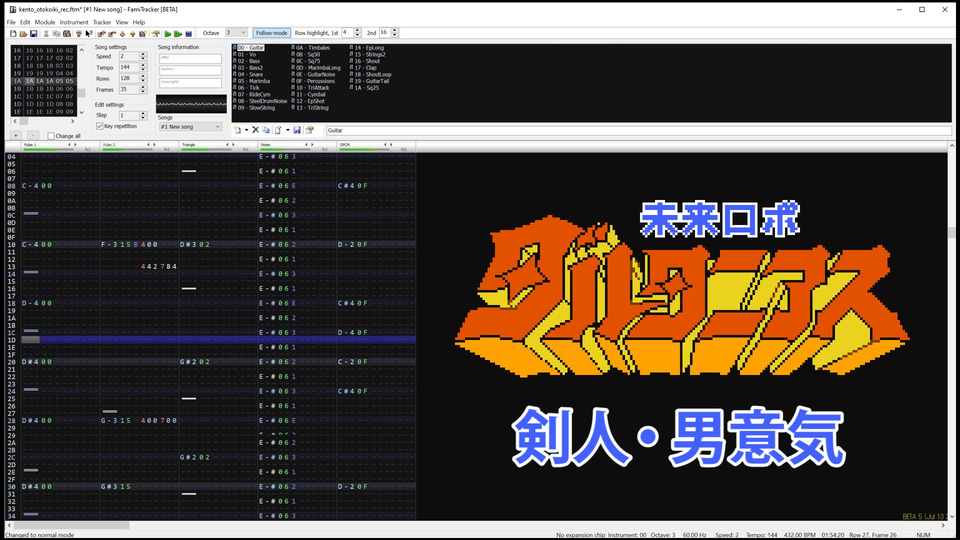The height and width of the screenshot is (540, 960).
Task: Select frame row 1C in the frame list
Action: tap(43, 97)
